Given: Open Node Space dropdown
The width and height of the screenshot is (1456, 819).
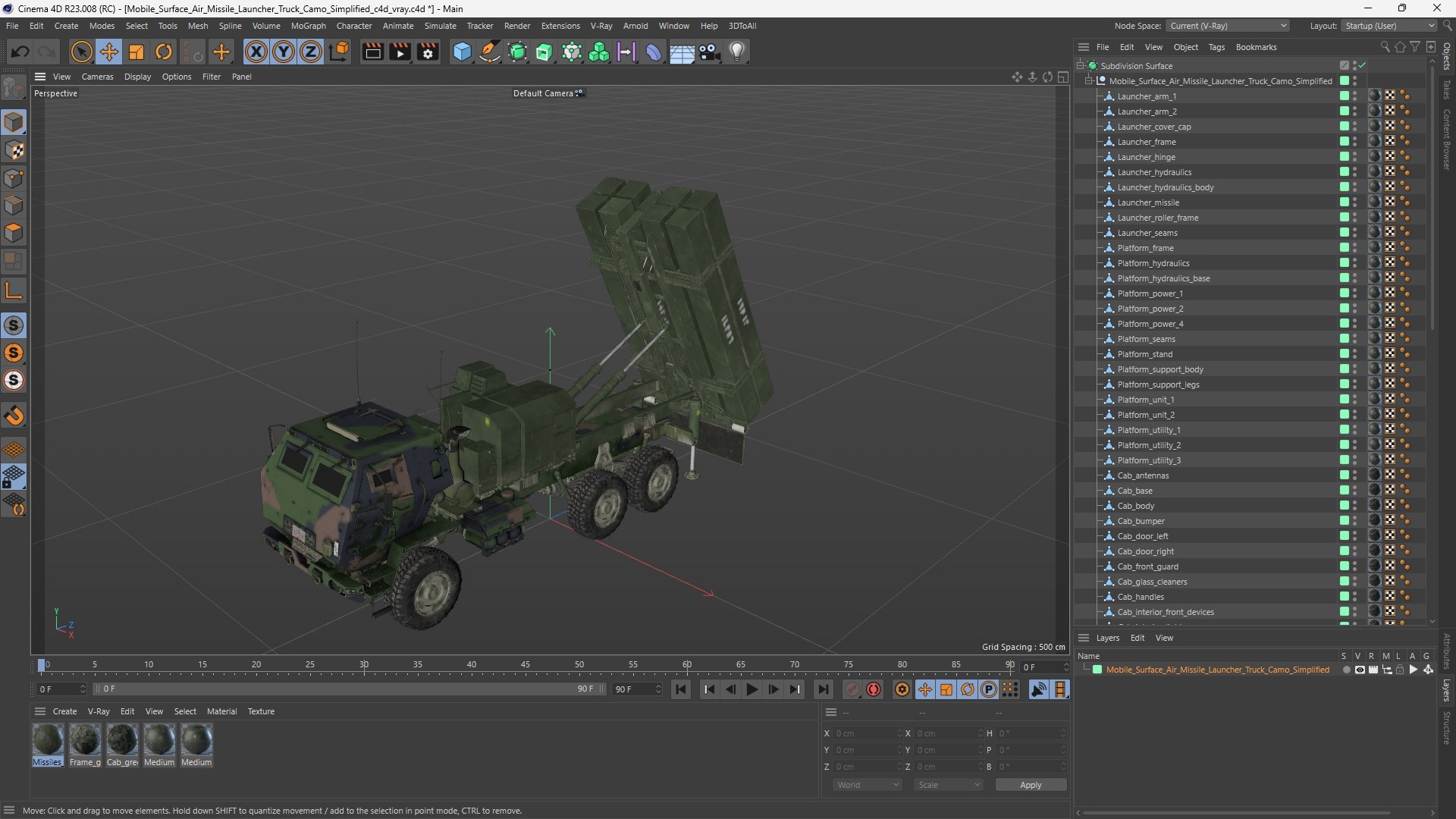Looking at the screenshot, I should click(1228, 26).
